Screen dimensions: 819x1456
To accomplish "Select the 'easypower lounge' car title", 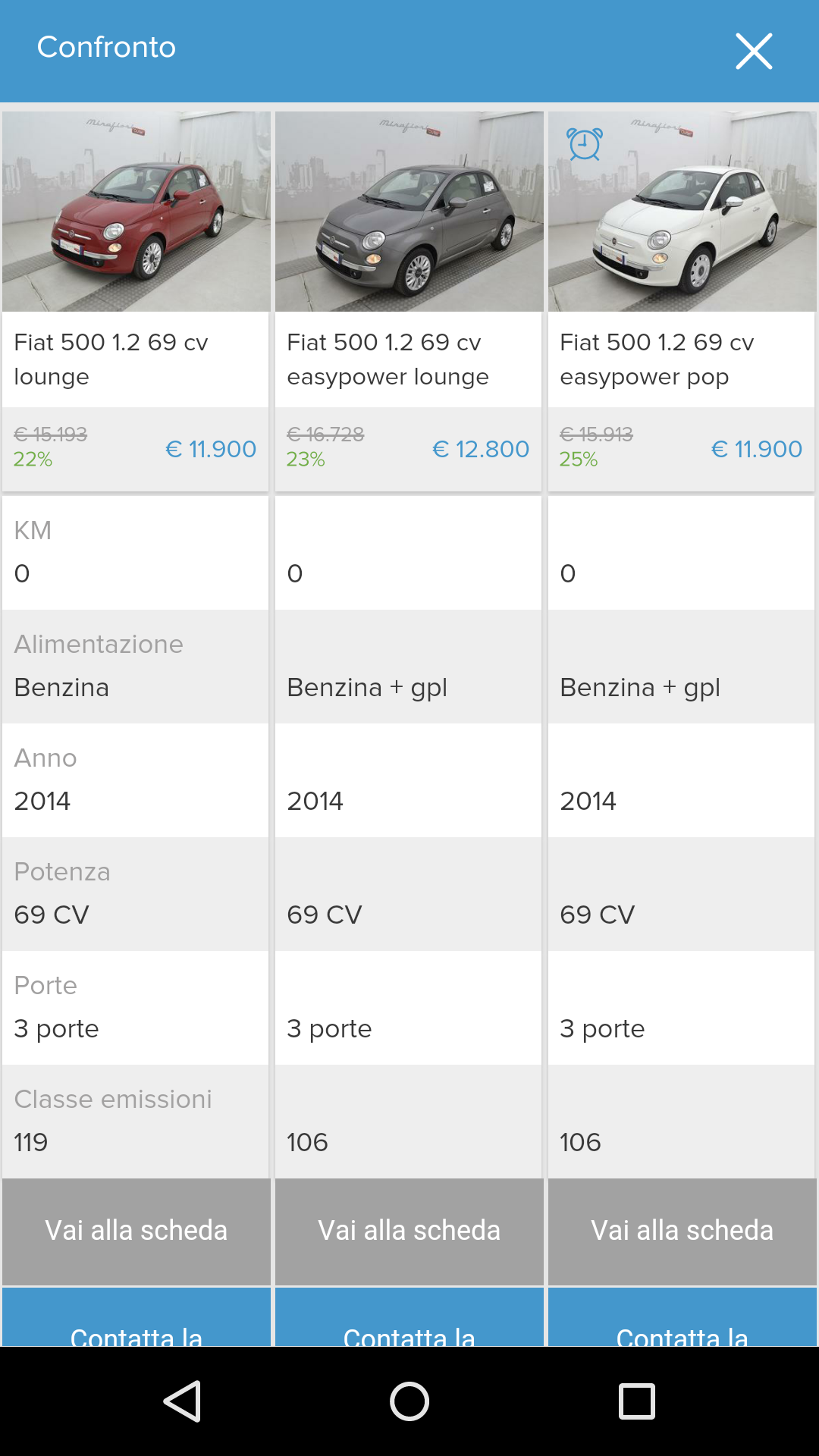I will tap(388, 359).
